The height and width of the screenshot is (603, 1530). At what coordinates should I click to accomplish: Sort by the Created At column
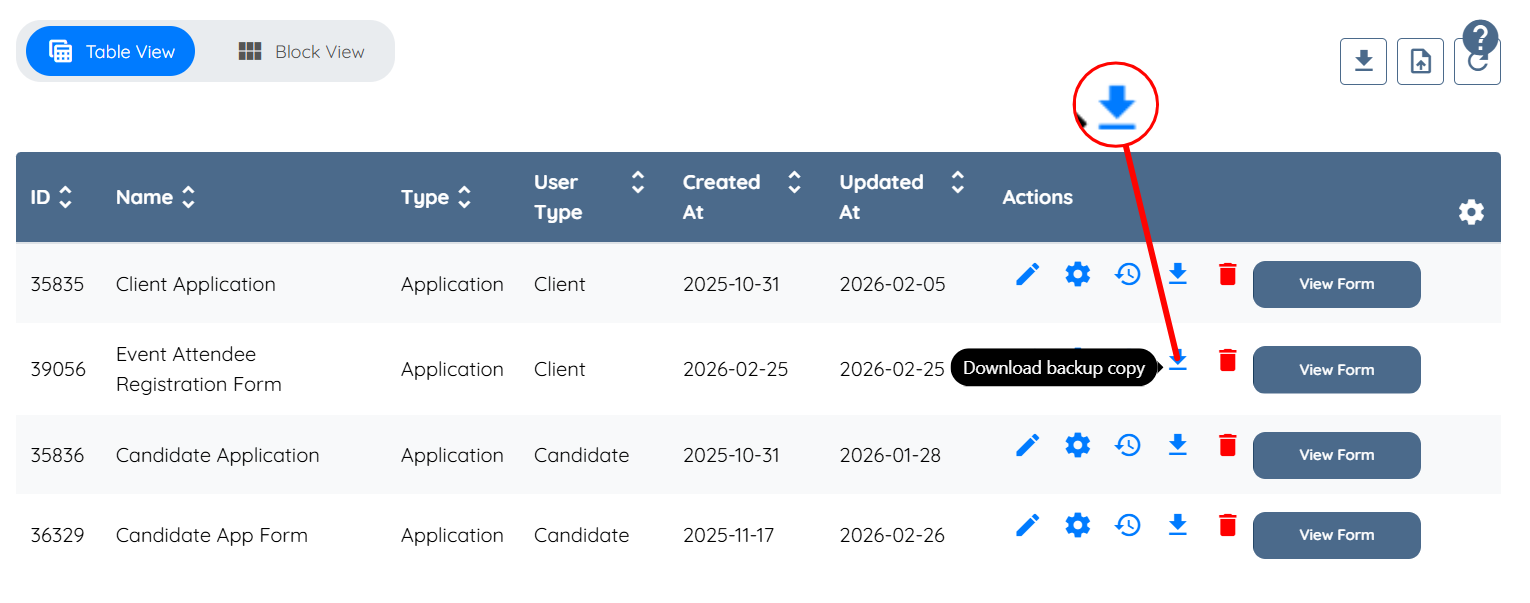(794, 182)
